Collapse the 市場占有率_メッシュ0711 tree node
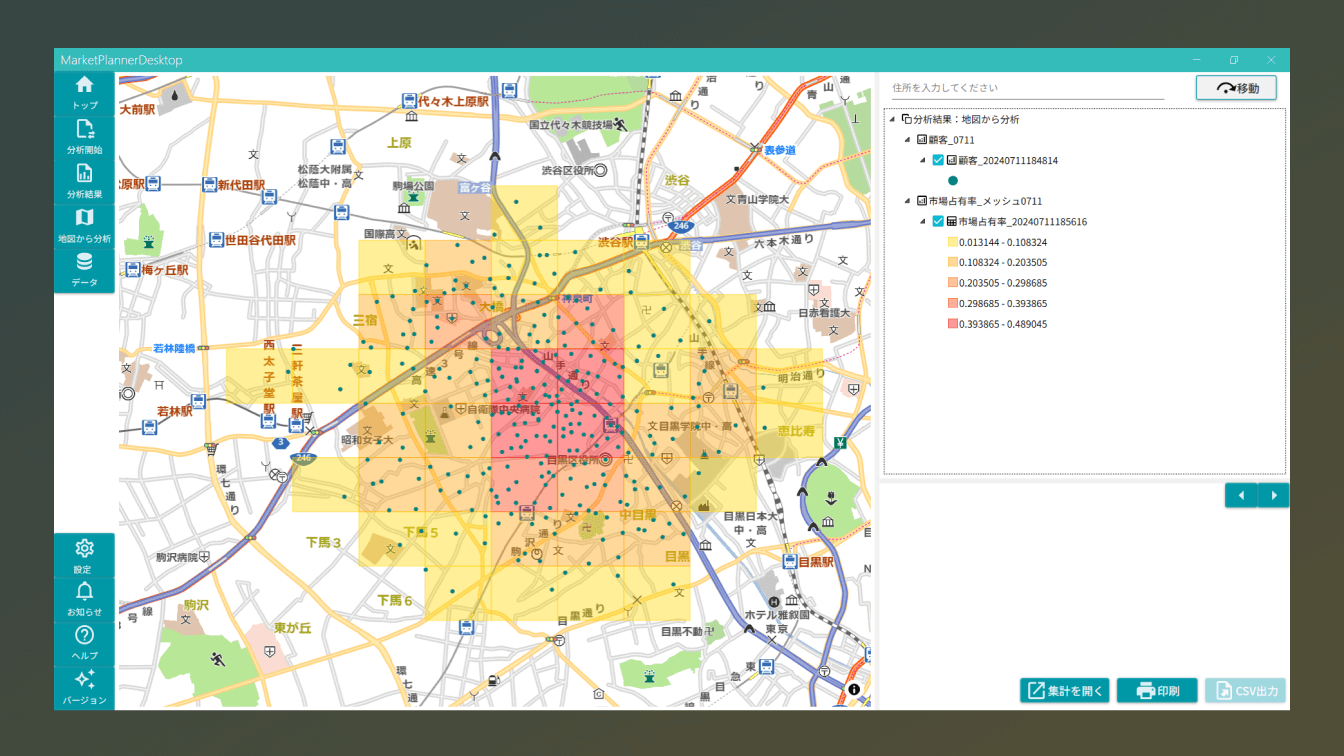Viewport: 1344px width, 756px height. (908, 201)
